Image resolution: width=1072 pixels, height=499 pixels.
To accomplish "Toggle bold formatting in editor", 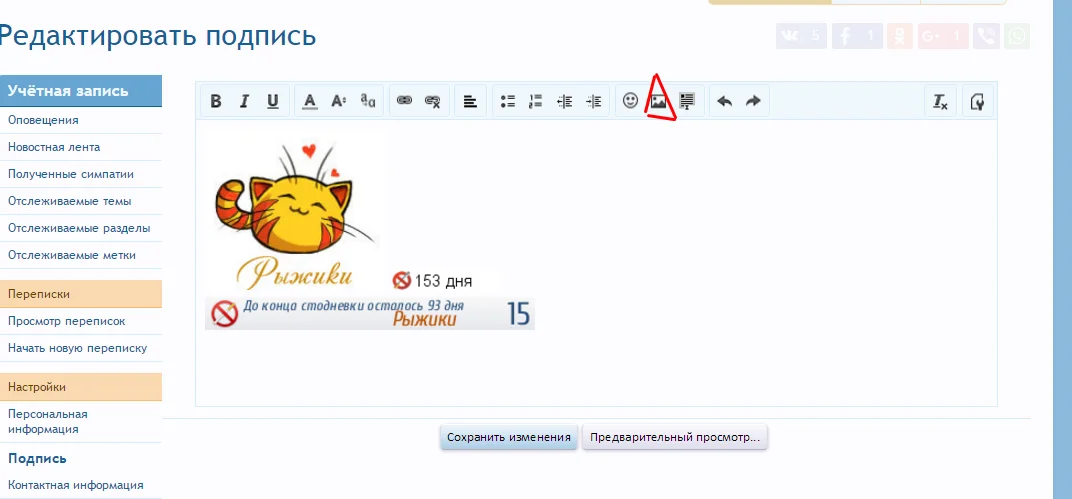I will click(216, 101).
